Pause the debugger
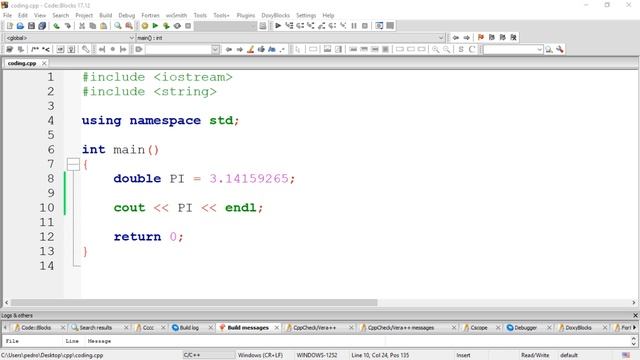Image resolution: width=640 pixels, height=360 pixels. pyautogui.click(x=354, y=26)
